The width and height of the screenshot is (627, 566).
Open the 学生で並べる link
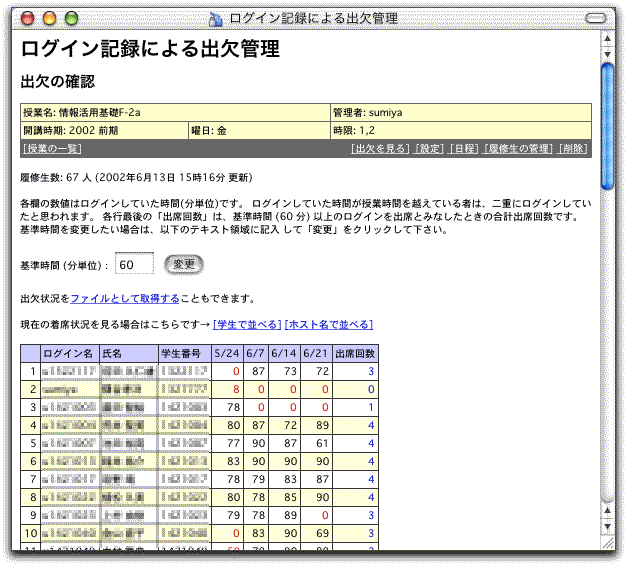[x=247, y=324]
